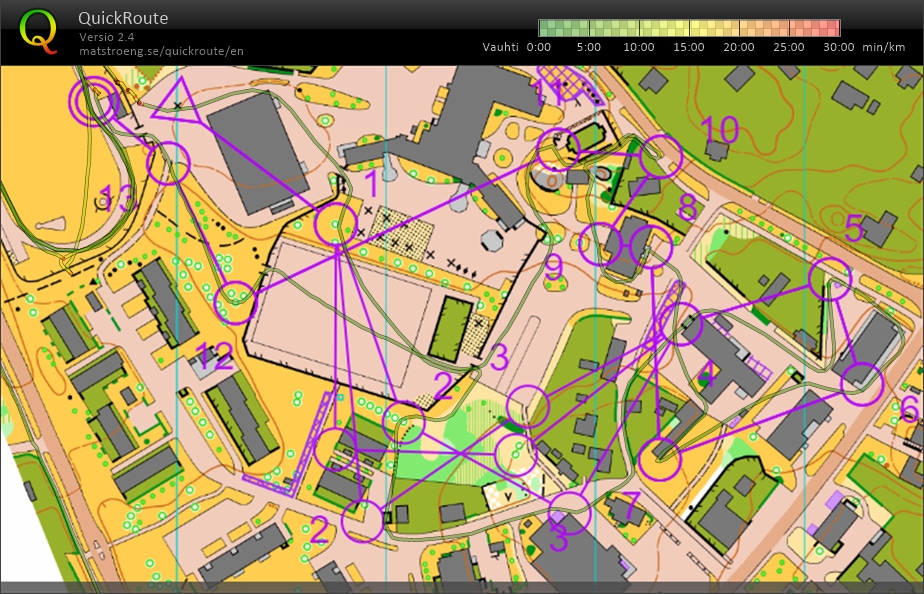Select control number 13 label
The height and width of the screenshot is (594, 924).
pos(115,197)
